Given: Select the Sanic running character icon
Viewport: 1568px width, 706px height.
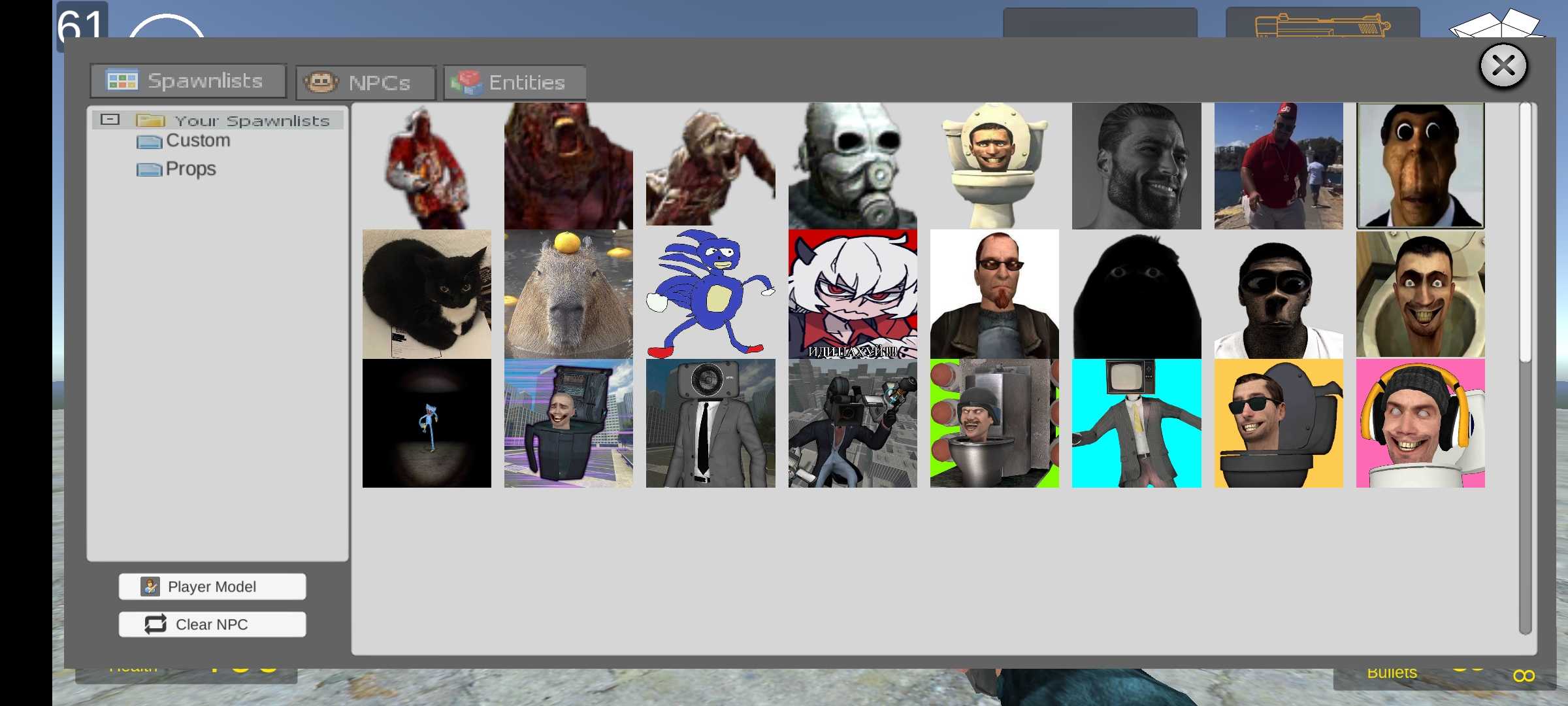Looking at the screenshot, I should coord(711,294).
